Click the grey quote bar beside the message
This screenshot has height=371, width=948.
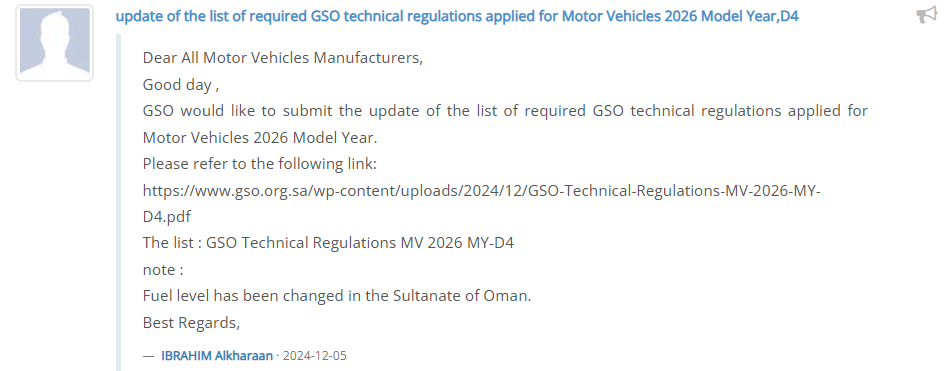[x=118, y=202]
